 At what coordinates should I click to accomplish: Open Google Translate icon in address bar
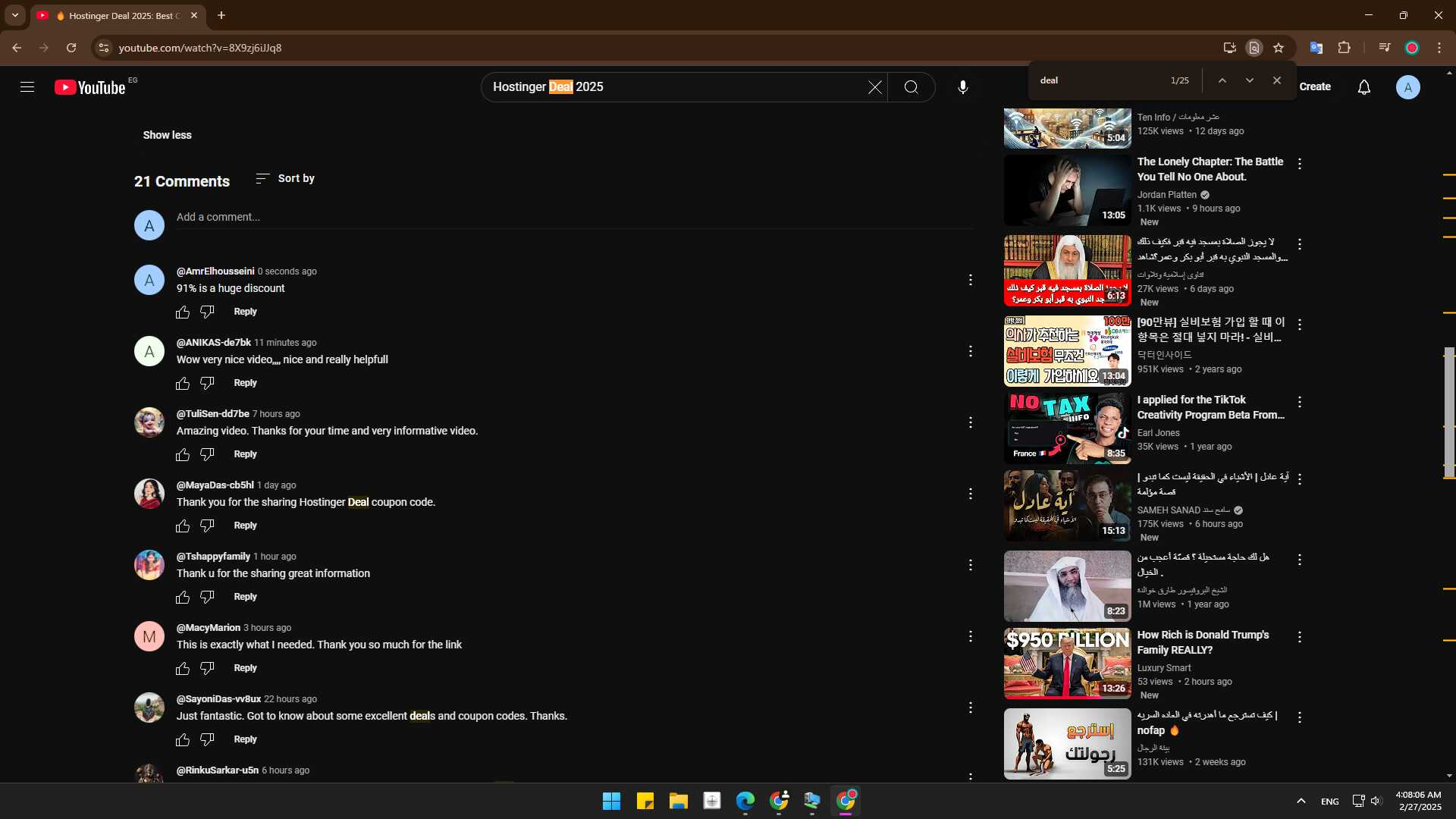(1316, 48)
